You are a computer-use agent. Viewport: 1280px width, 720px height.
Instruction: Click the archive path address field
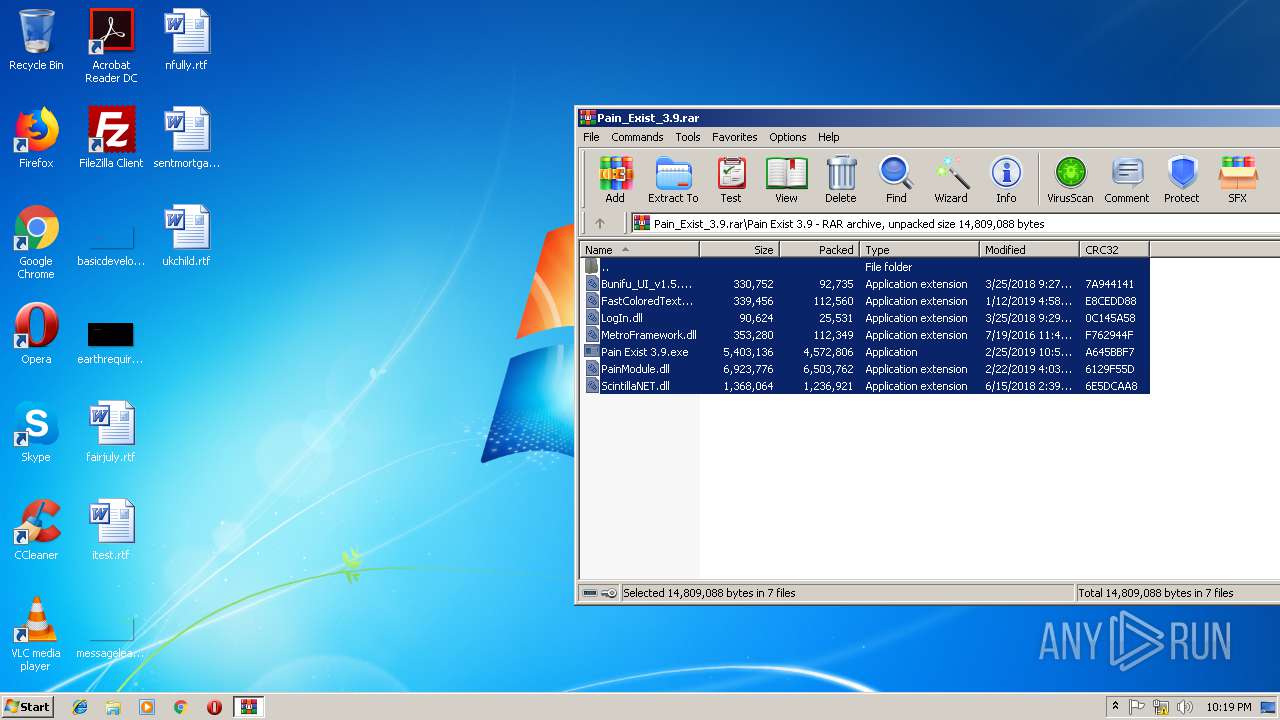click(955, 224)
